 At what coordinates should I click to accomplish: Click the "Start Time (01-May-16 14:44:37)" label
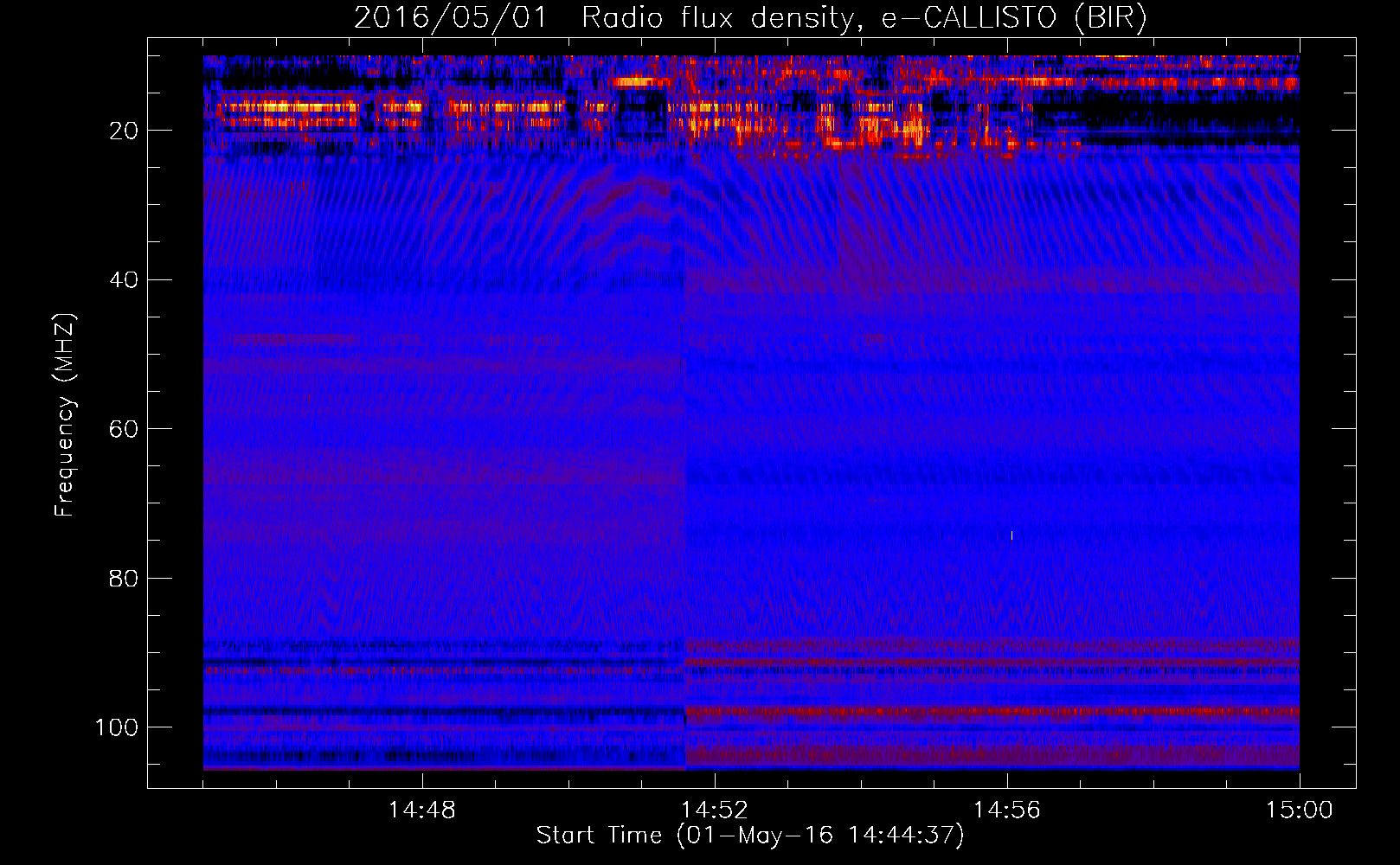tap(750, 836)
